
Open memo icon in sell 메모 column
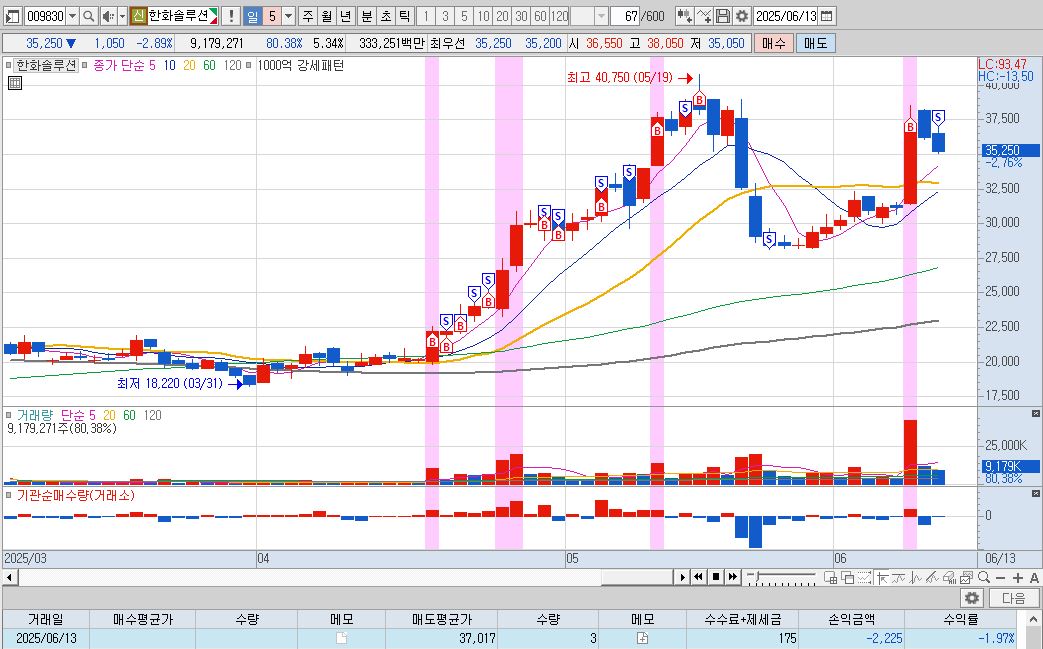[x=643, y=638]
